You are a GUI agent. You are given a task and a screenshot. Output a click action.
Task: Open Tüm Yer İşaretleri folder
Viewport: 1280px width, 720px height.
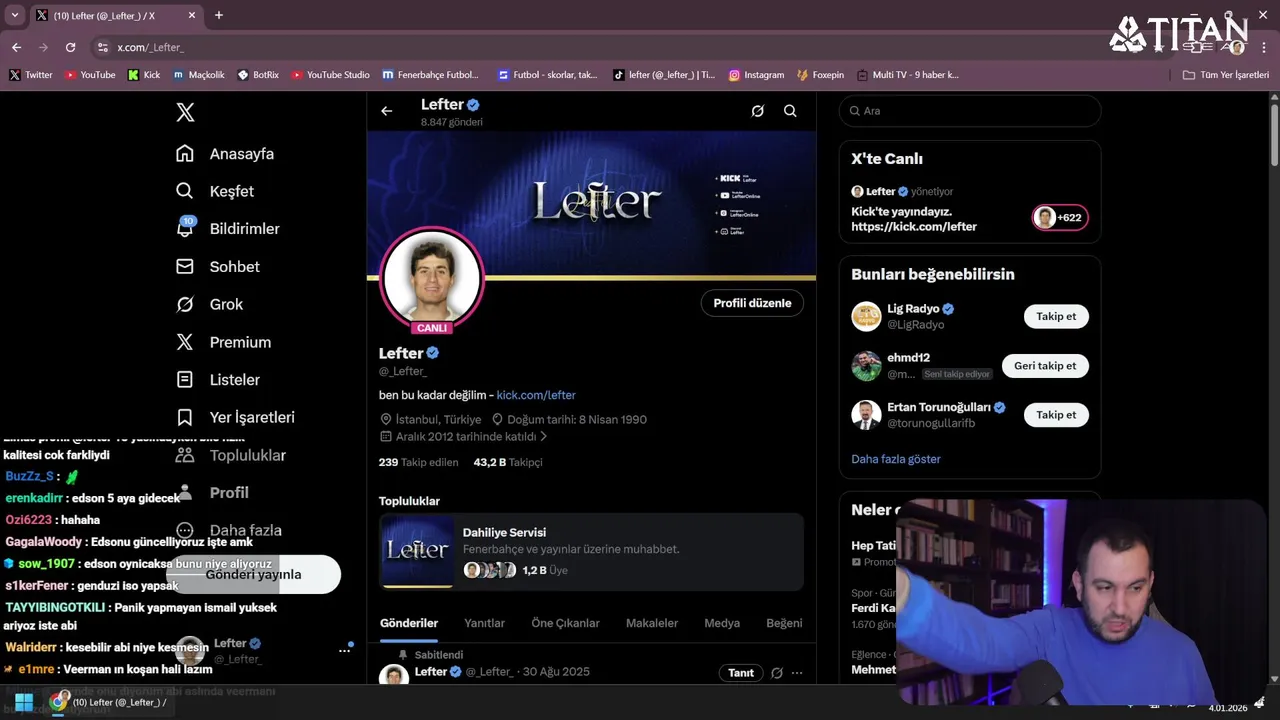click(x=1225, y=75)
